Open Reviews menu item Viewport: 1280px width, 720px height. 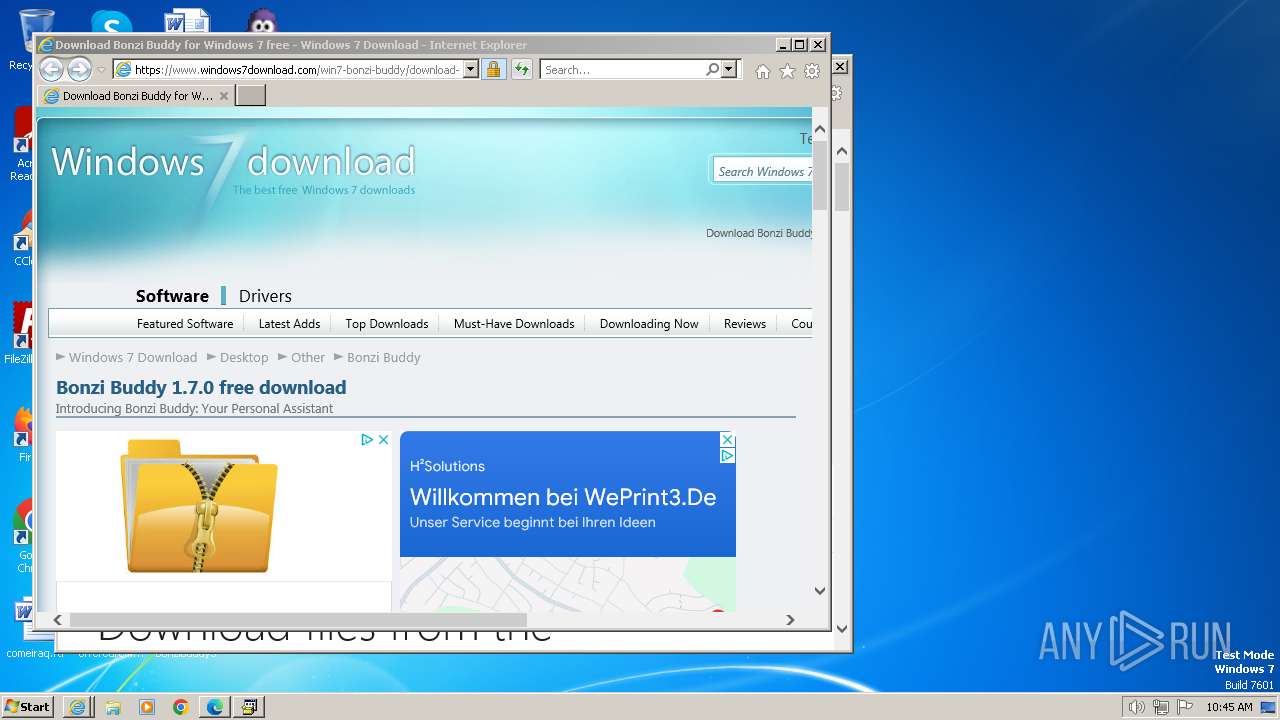pos(745,324)
